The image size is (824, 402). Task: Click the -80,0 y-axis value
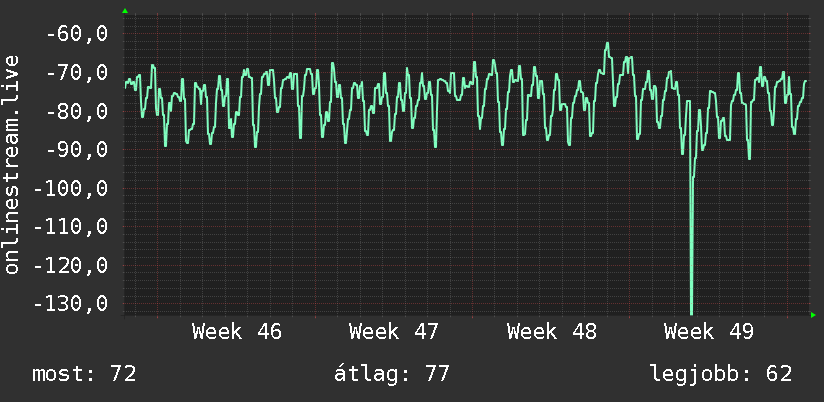77,111
